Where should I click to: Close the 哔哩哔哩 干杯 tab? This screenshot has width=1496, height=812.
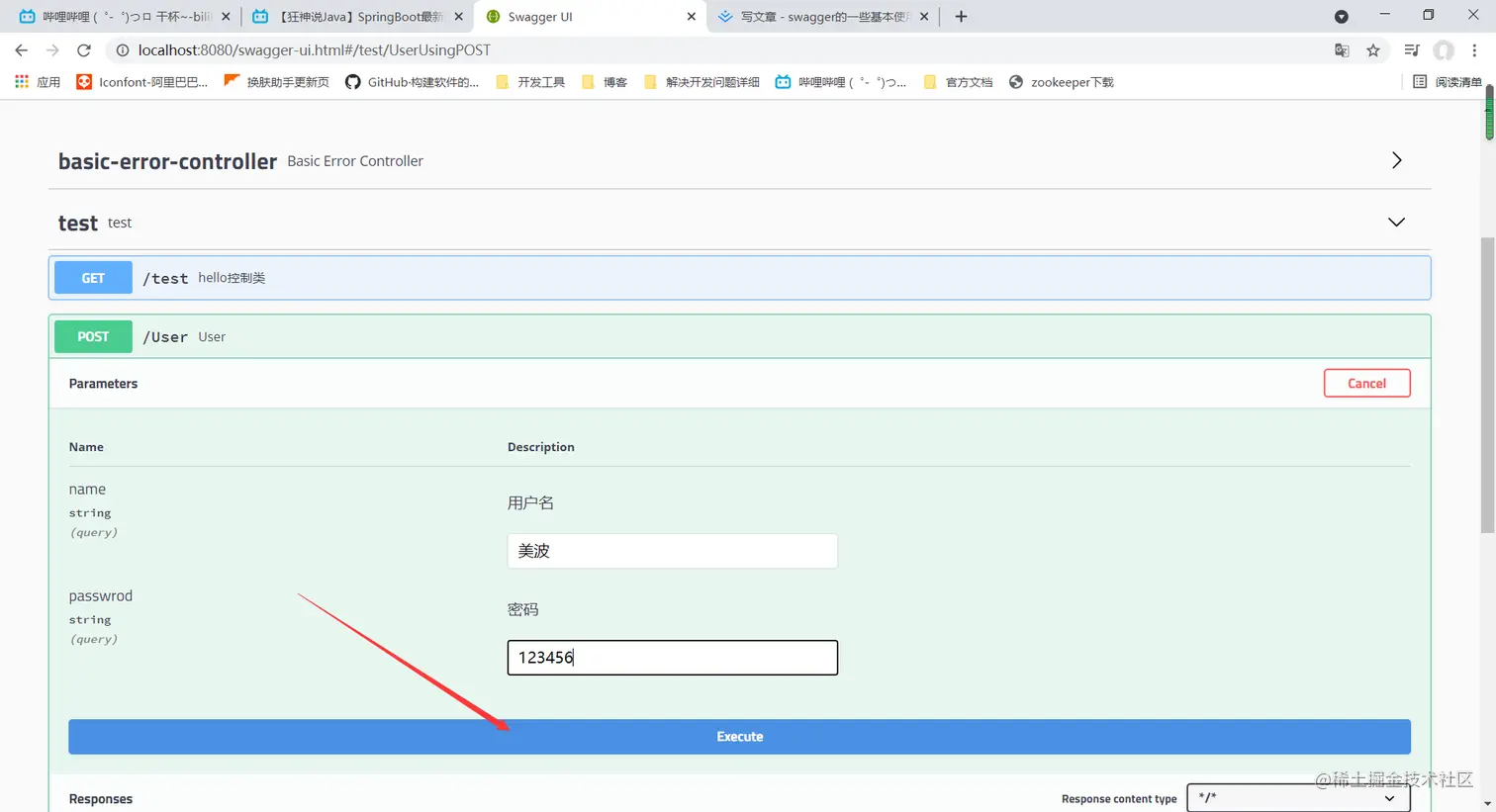click(226, 17)
